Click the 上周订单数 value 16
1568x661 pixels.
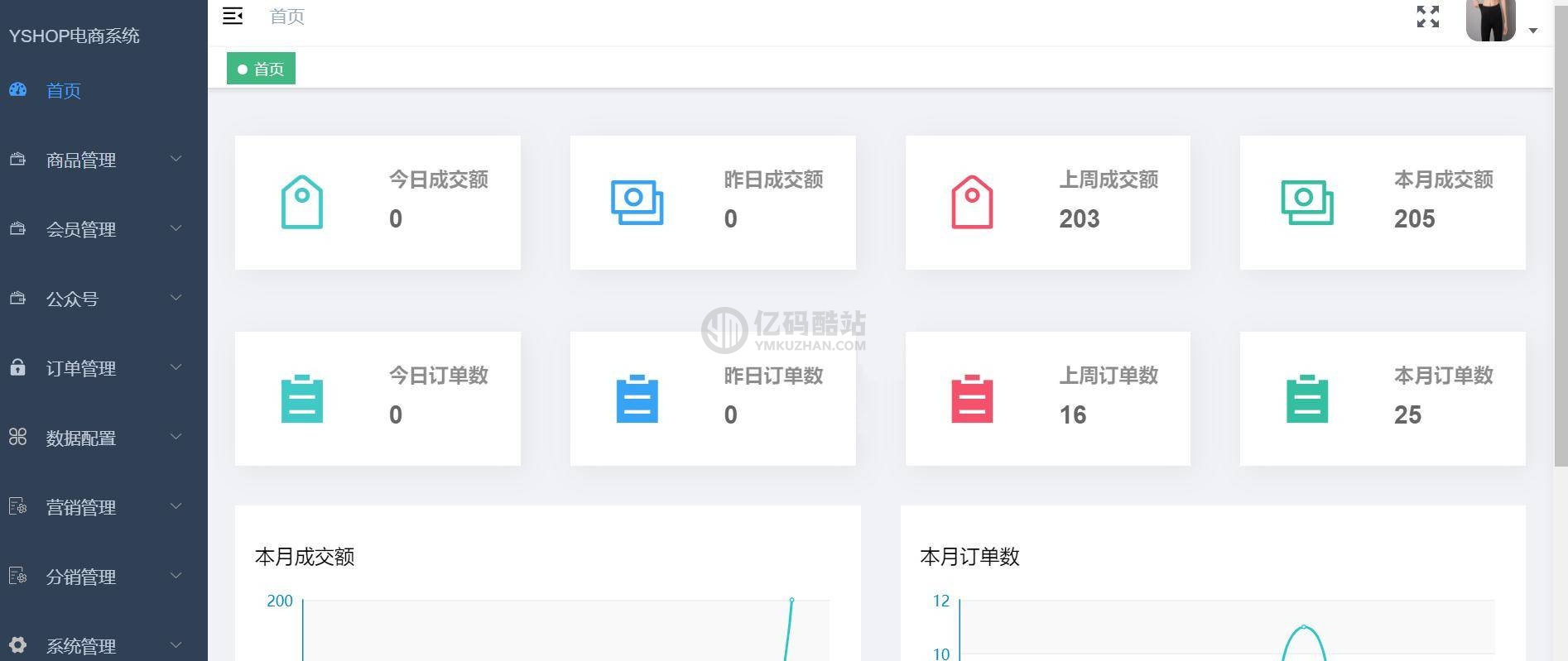(1073, 414)
